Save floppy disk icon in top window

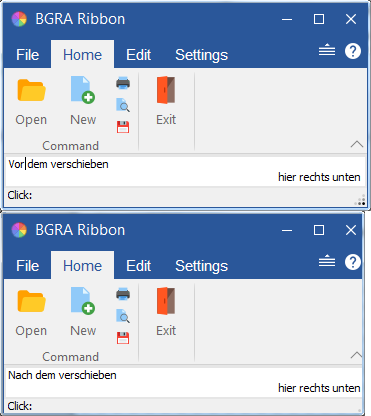pos(123,127)
